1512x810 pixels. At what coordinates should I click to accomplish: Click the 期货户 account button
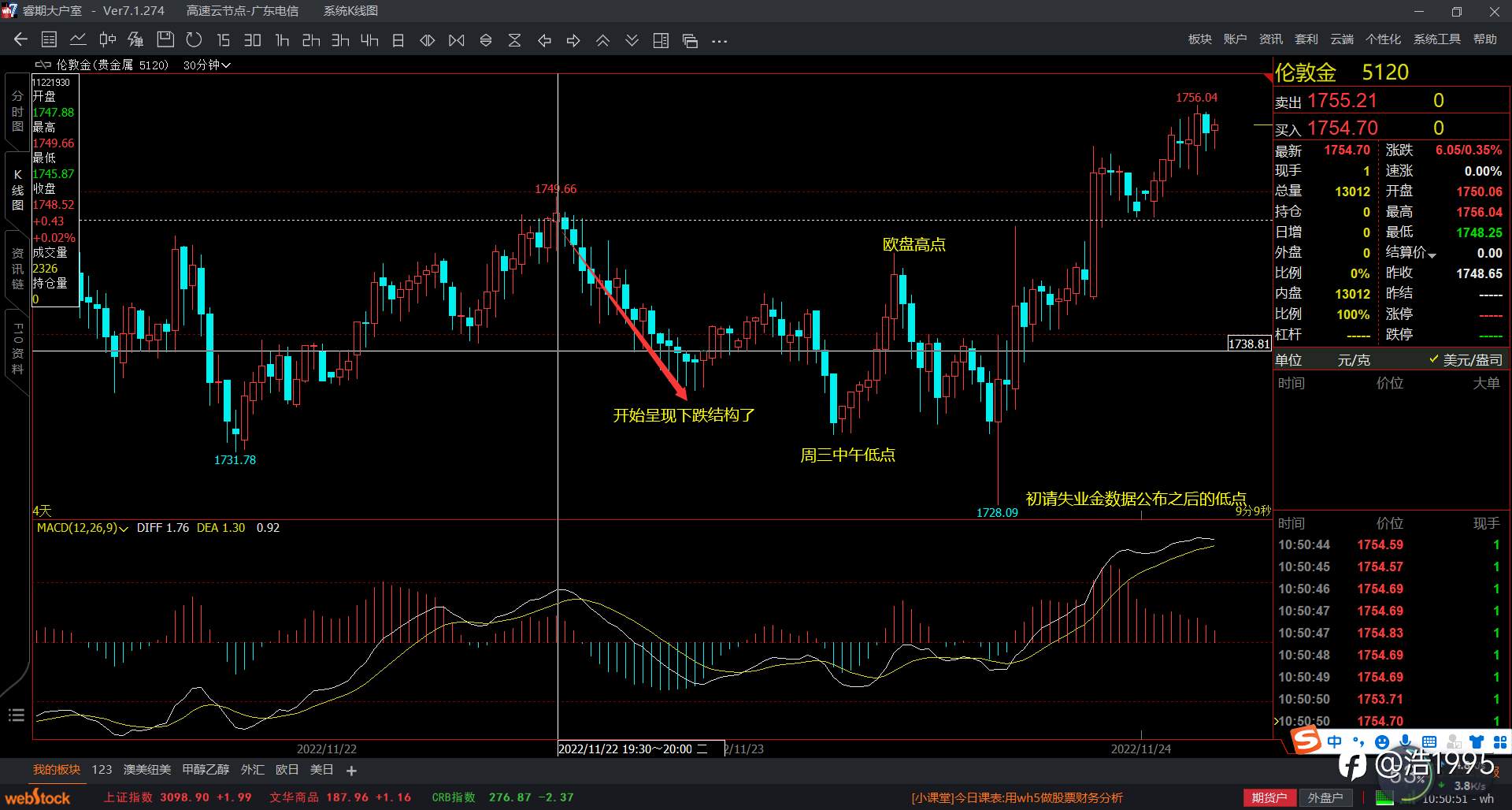[x=1269, y=797]
